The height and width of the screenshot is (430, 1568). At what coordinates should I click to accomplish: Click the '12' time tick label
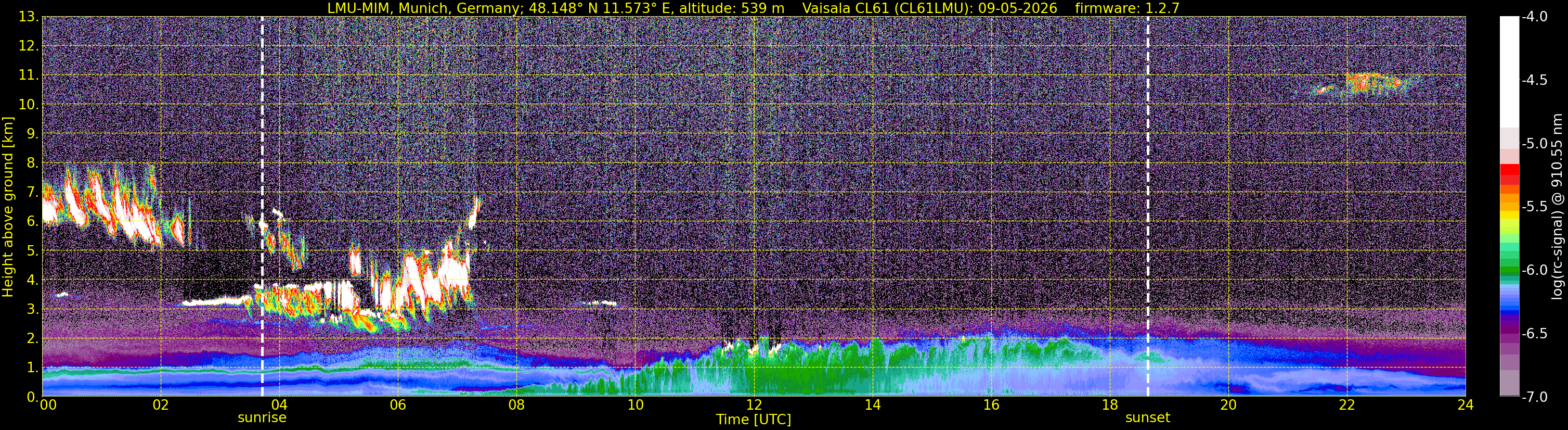click(754, 405)
